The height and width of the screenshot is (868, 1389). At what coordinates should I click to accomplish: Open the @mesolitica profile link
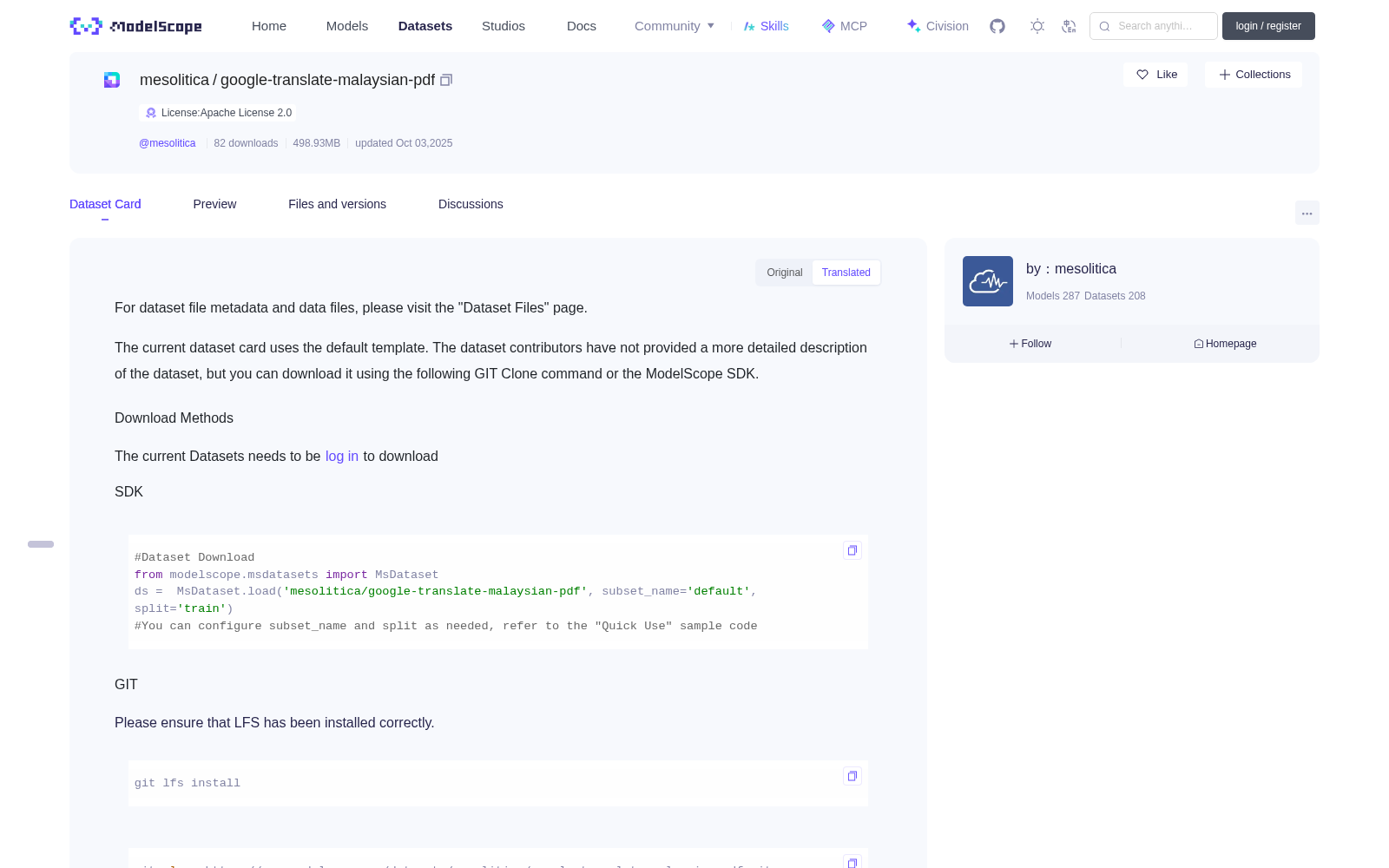coord(168,143)
